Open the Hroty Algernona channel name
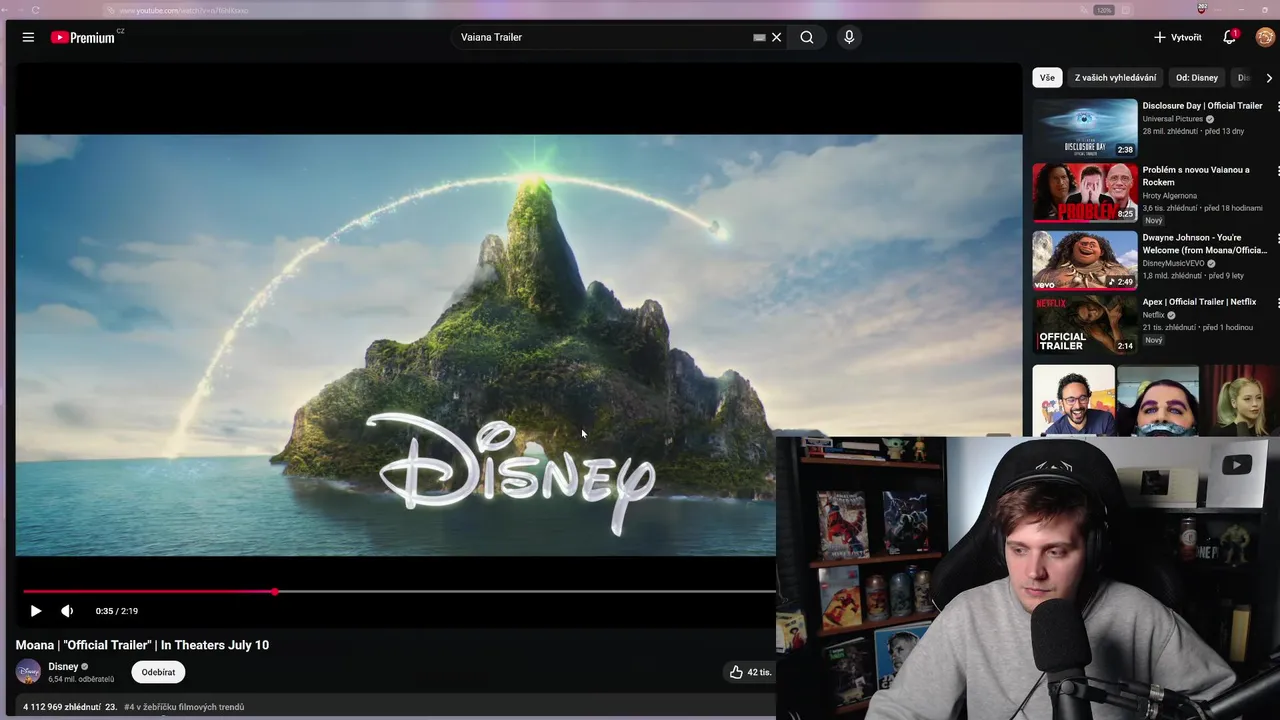Screen dimensions: 1280x720 coord(1170,196)
